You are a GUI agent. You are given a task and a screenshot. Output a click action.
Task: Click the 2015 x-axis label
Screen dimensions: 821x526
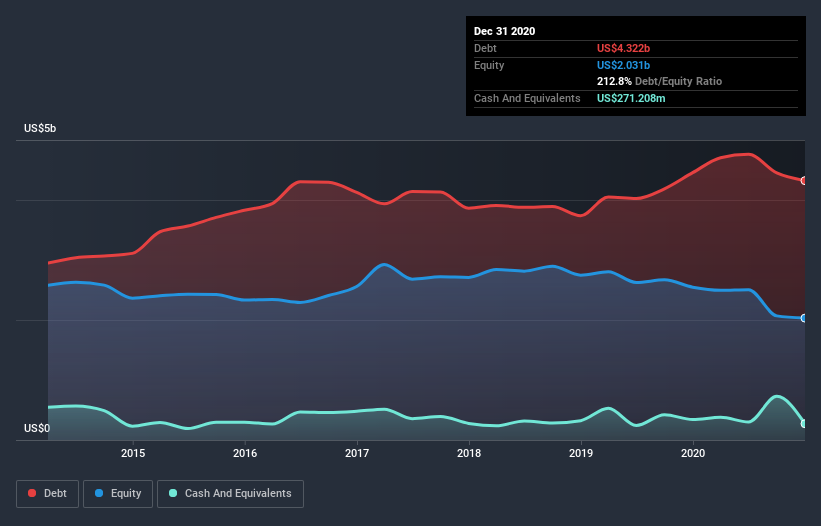click(x=133, y=453)
